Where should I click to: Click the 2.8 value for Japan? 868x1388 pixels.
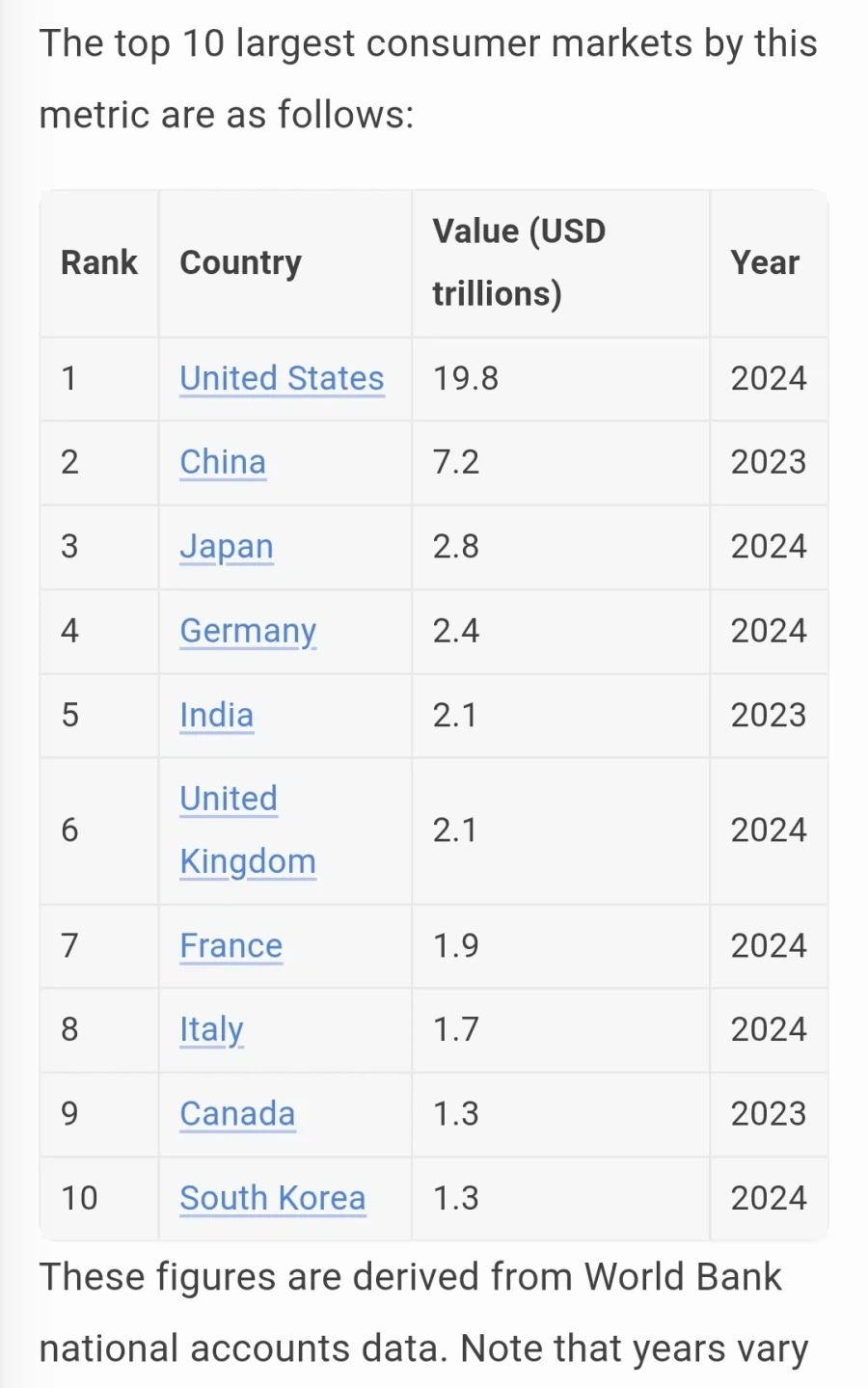click(x=560, y=547)
